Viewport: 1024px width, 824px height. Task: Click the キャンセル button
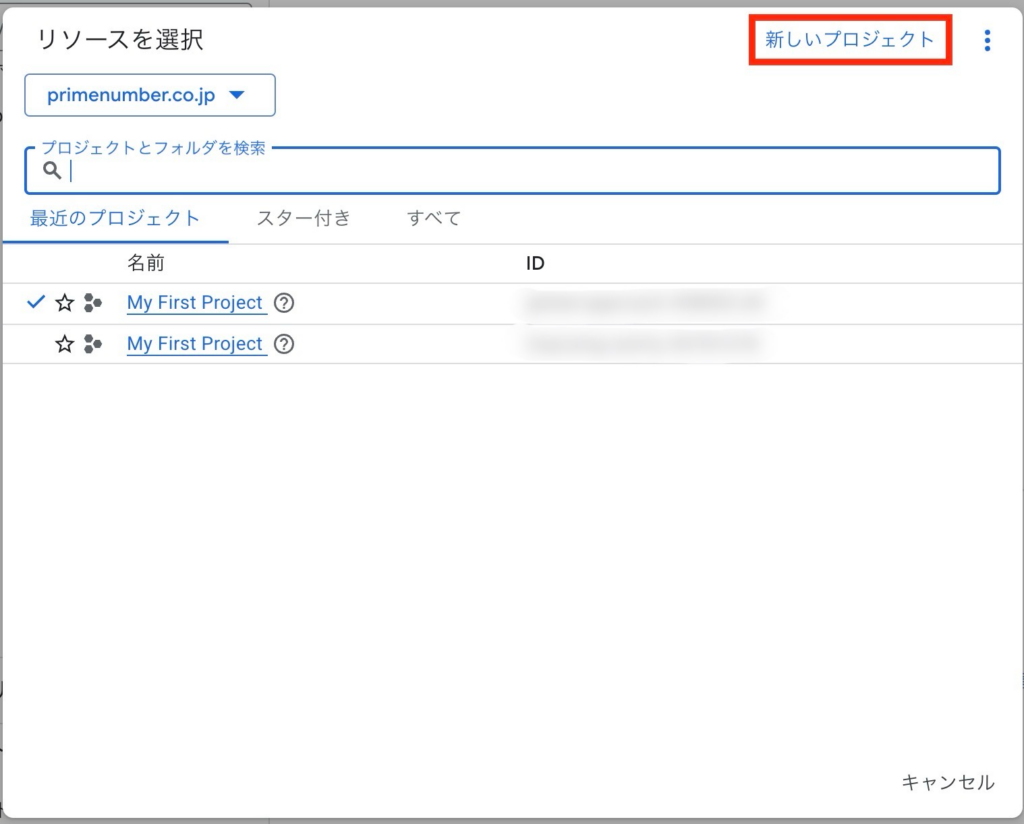947,782
